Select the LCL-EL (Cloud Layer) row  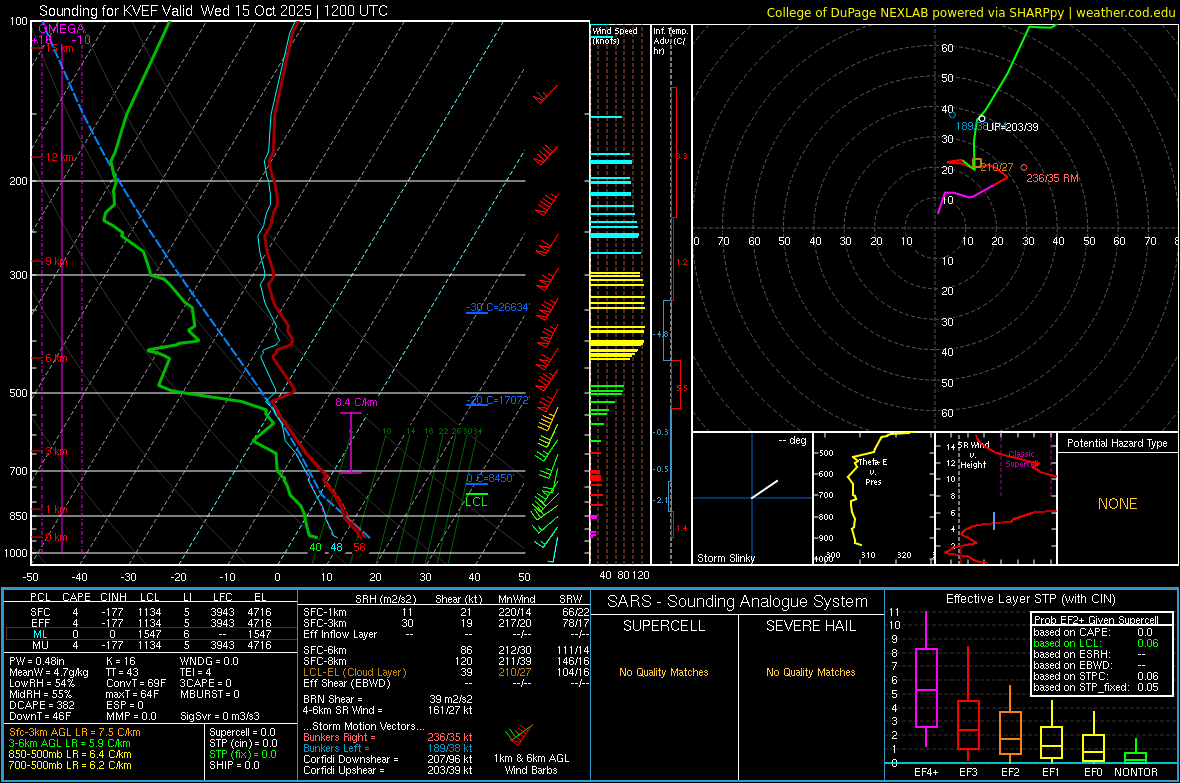click(446, 672)
